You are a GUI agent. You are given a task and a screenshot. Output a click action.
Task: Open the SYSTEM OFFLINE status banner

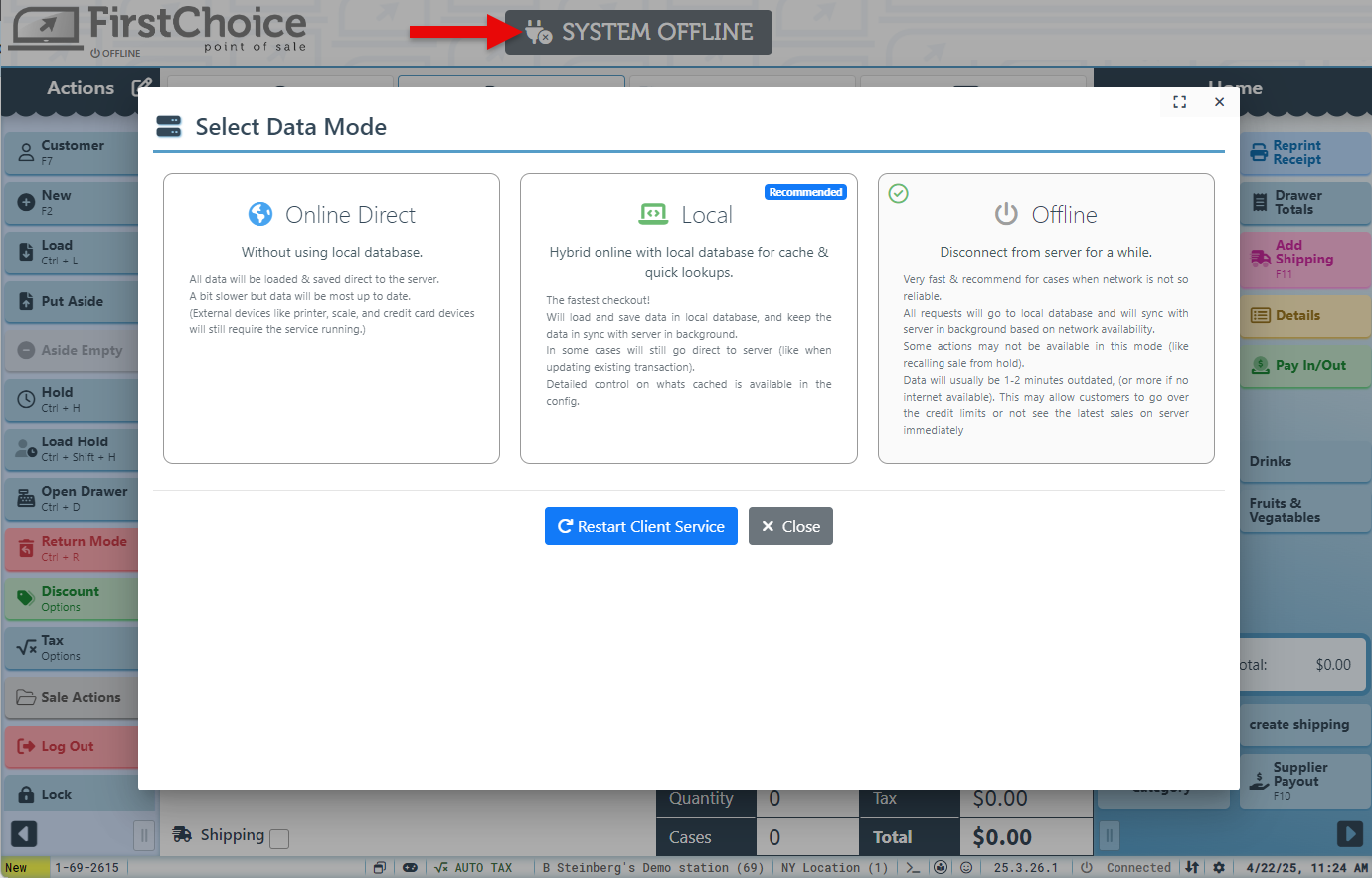(638, 32)
